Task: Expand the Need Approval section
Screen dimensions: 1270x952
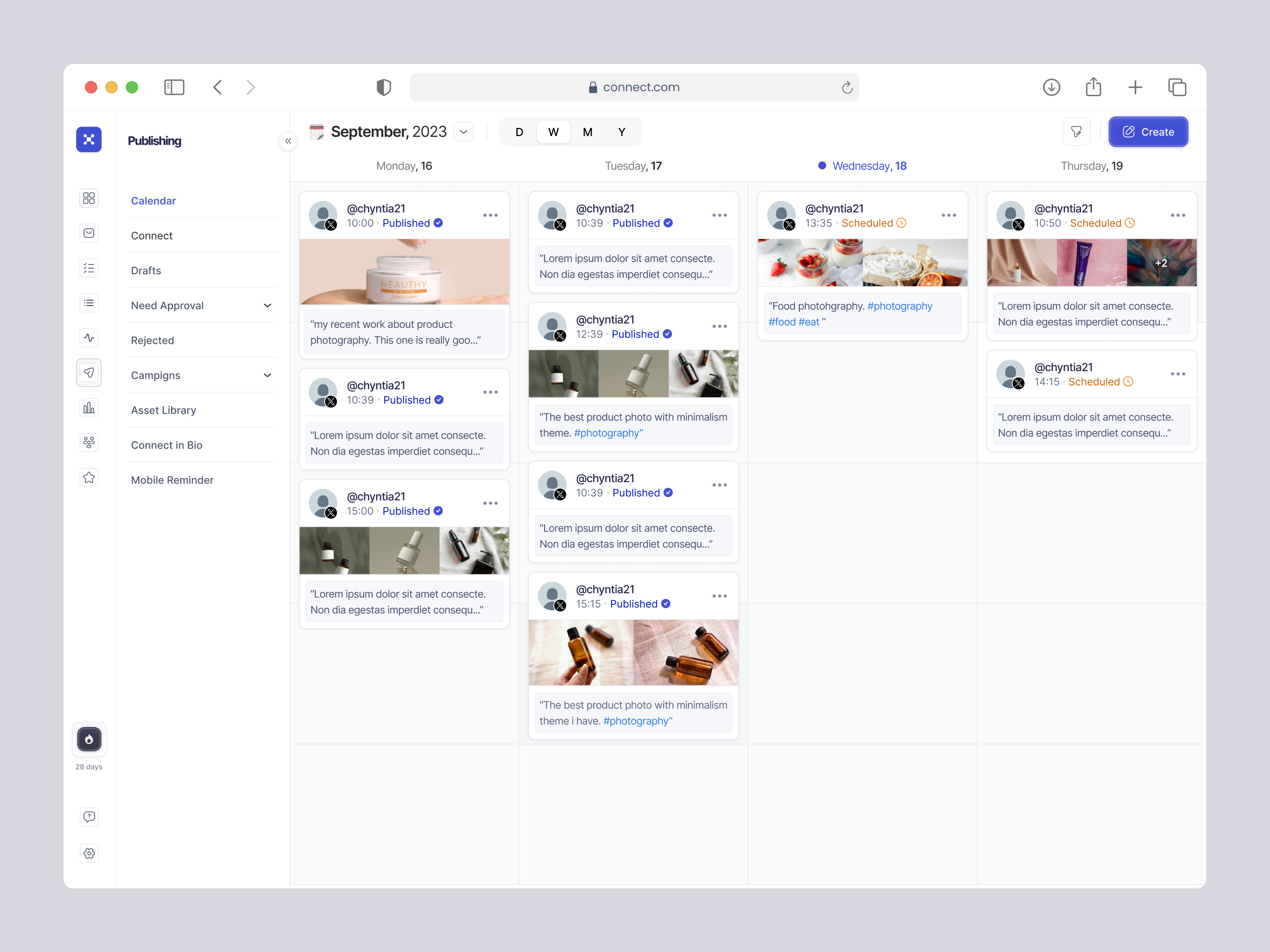Action: [267, 305]
